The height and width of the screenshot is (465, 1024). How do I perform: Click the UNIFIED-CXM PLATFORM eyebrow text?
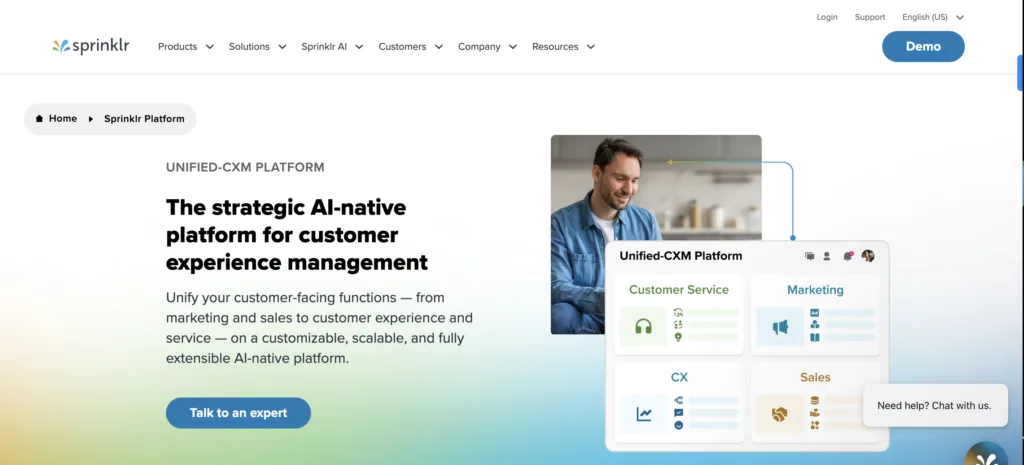(x=245, y=167)
